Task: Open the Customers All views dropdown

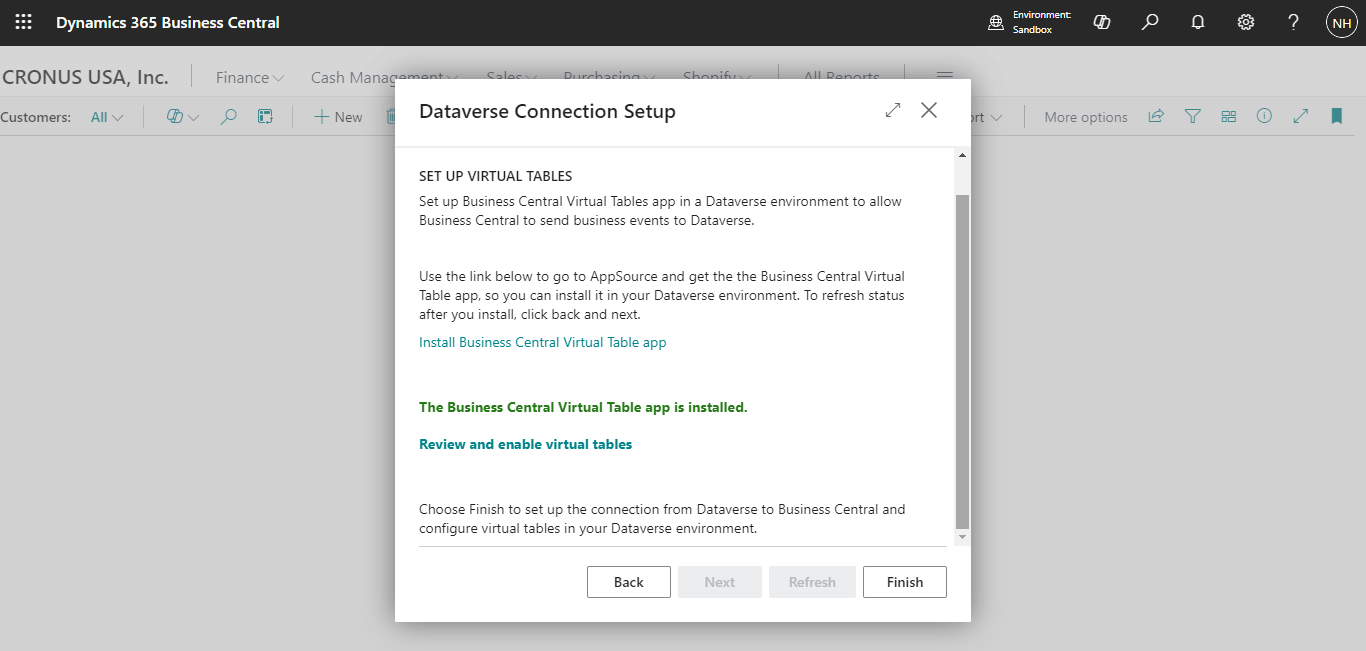Action: click(x=107, y=117)
